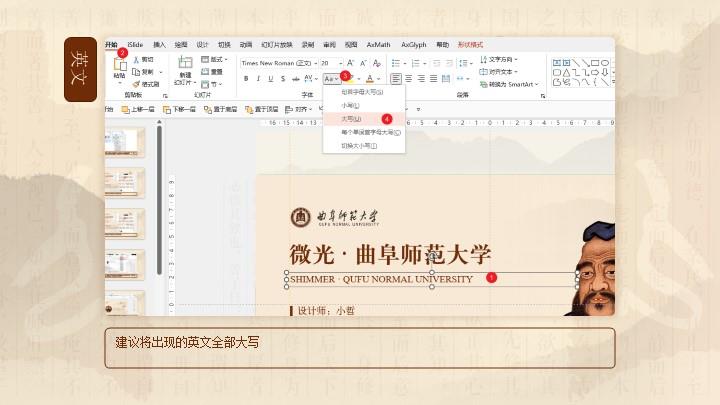Open the 节 section dropdown

[x=212, y=84]
